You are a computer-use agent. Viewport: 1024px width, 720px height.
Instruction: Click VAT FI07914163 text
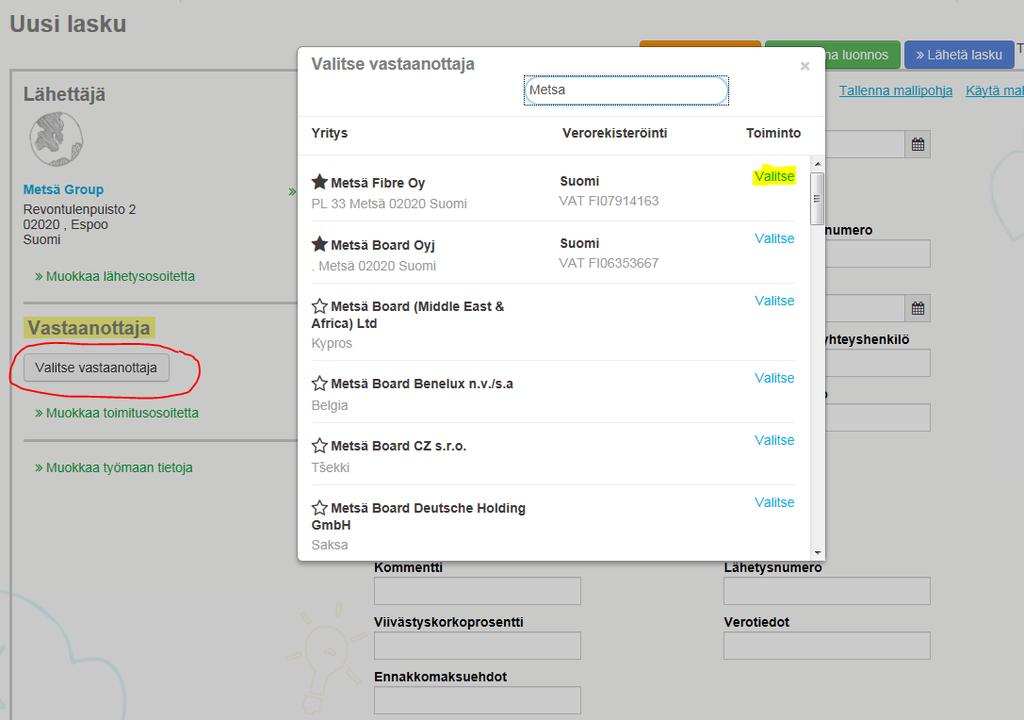609,201
